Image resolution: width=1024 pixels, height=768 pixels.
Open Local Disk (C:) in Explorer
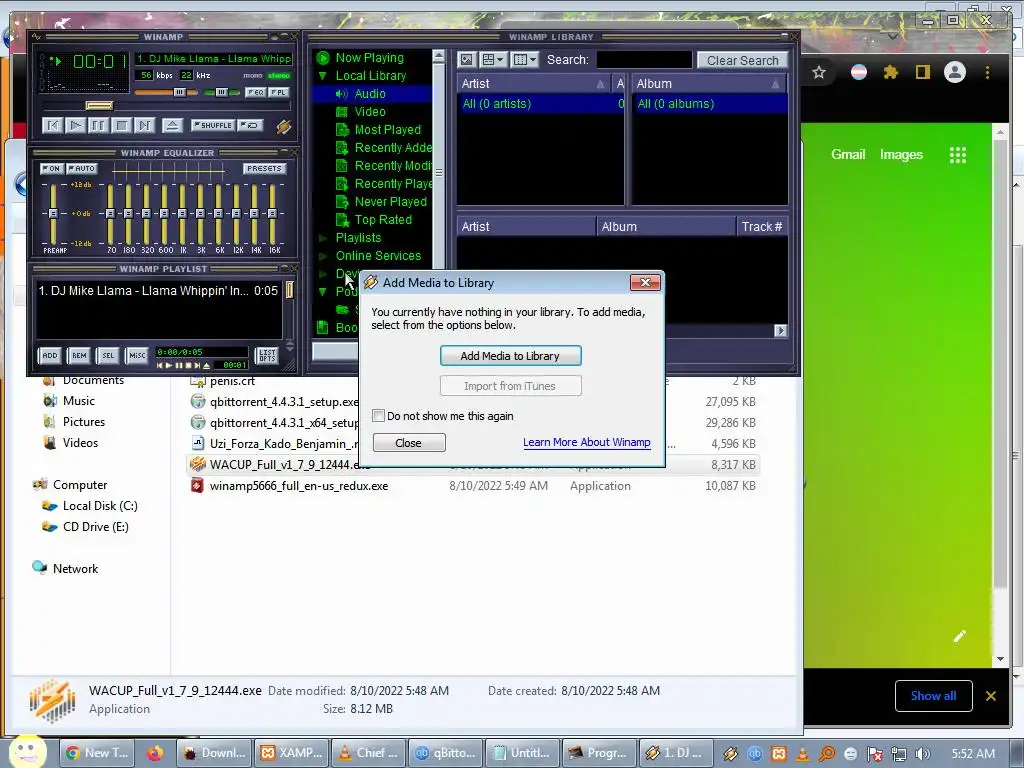(x=100, y=505)
